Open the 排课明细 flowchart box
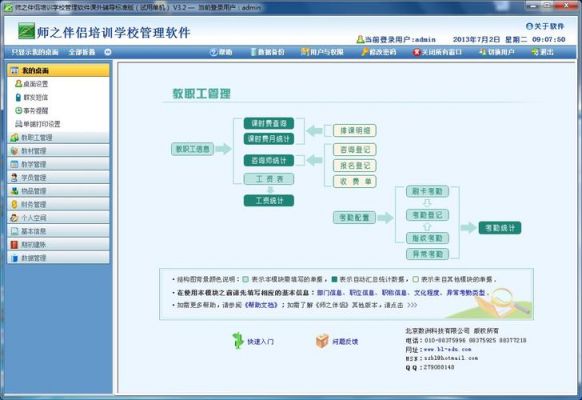The image size is (582, 400). tap(354, 131)
